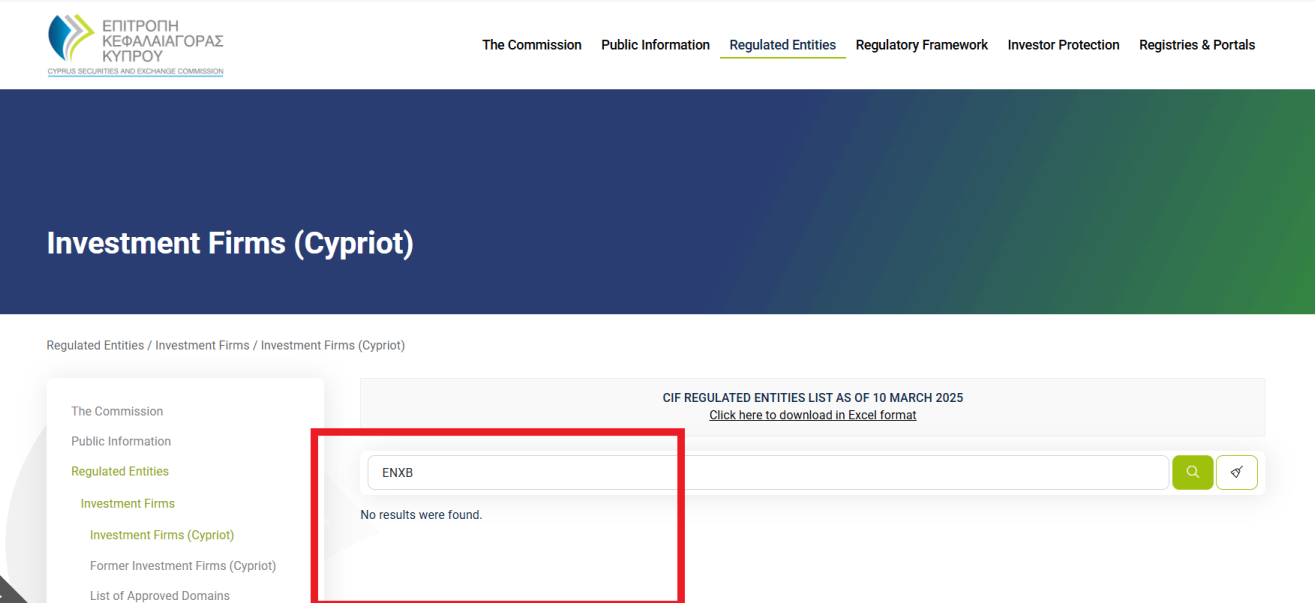Select Investment Firms (Cypriot) in sidebar

coord(162,535)
